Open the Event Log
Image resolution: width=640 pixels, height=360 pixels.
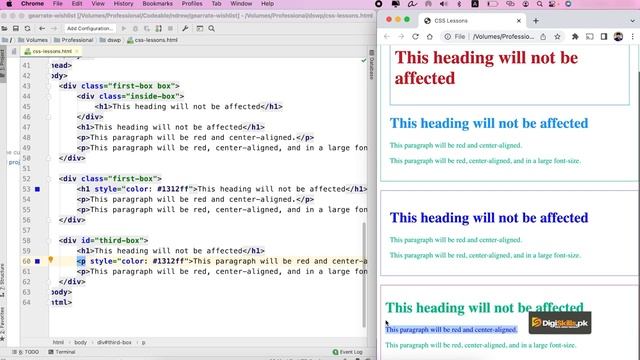coord(347,352)
